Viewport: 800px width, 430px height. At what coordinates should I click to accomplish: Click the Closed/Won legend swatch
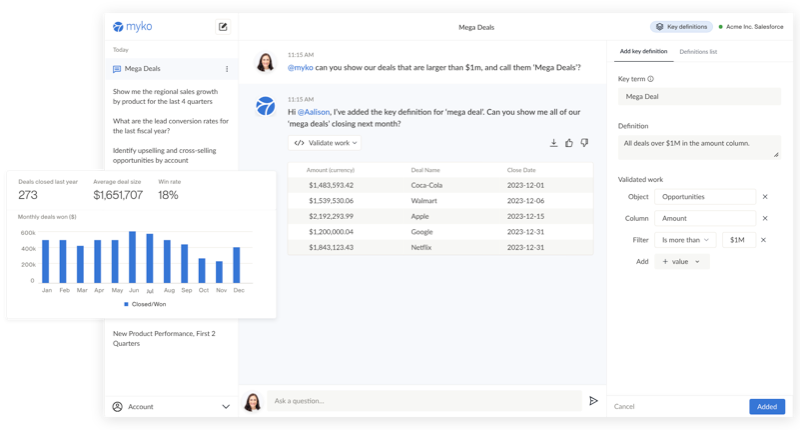(126, 304)
